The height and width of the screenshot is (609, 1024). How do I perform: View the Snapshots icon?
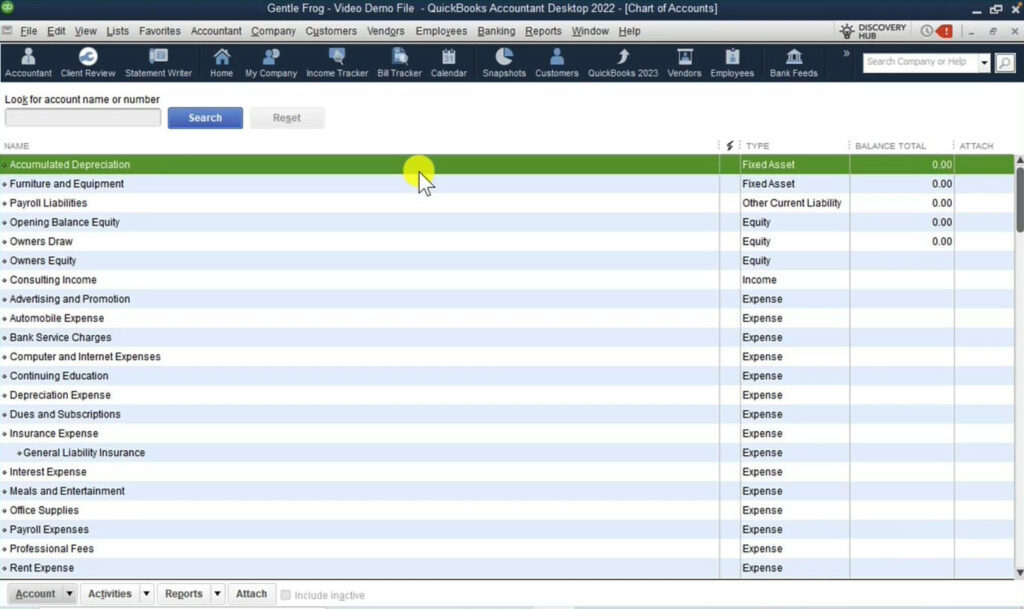(504, 62)
